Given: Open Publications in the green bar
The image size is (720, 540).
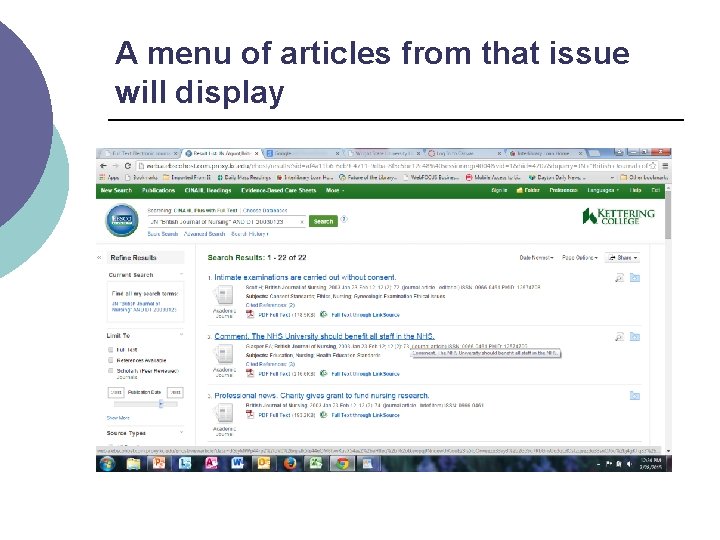Looking at the screenshot, I should 158,190.
